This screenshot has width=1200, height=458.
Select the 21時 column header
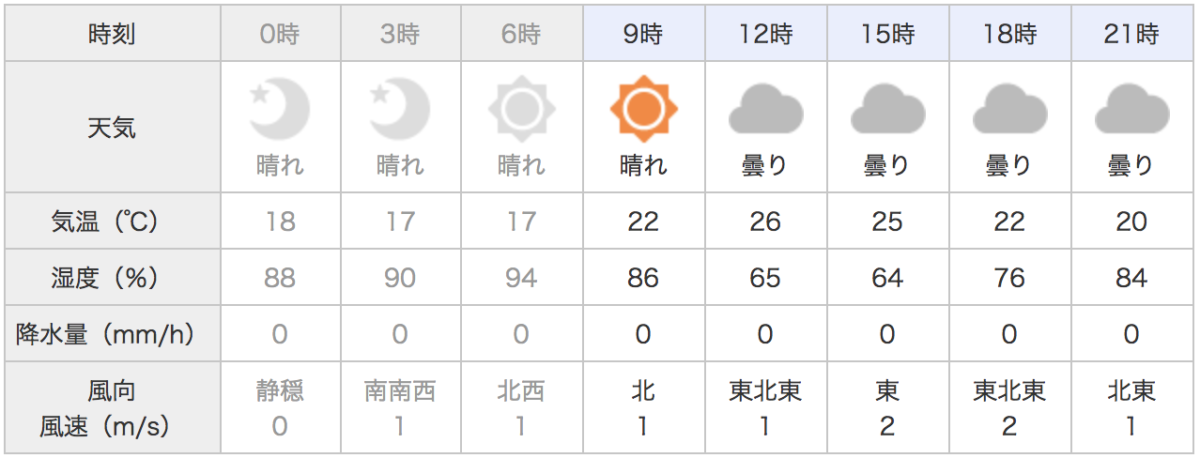click(1131, 36)
